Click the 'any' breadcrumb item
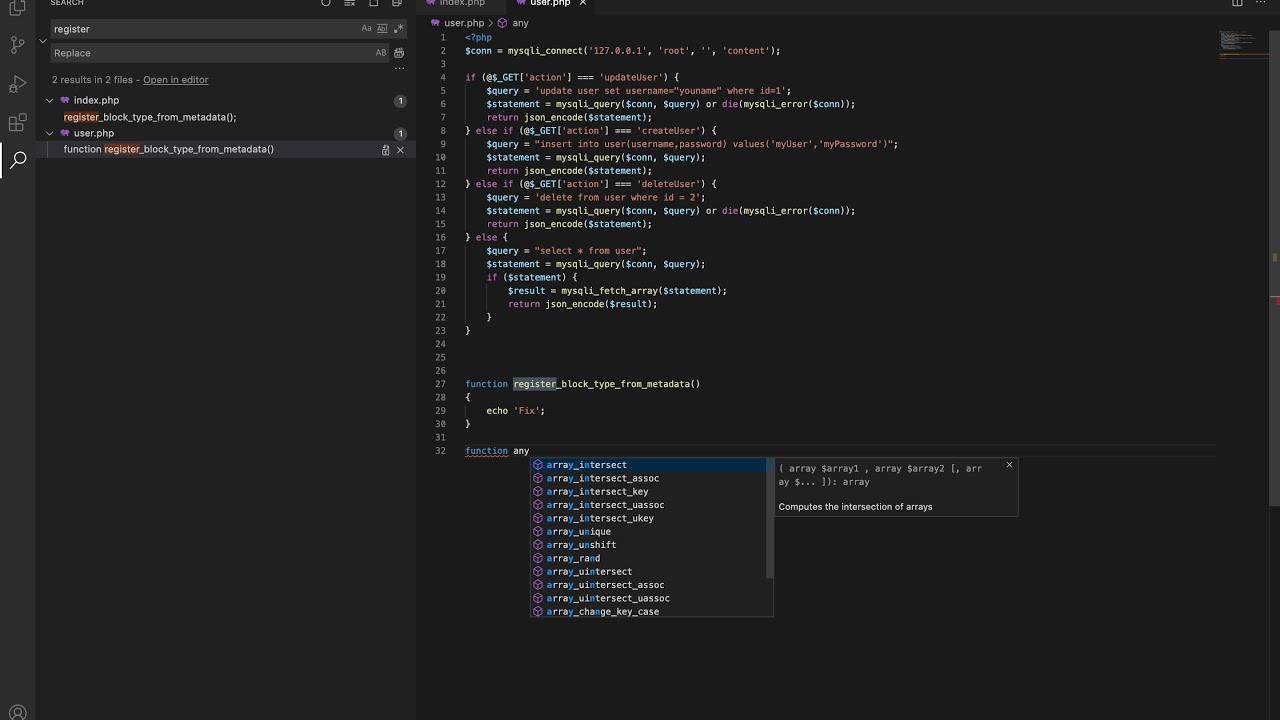 (520, 23)
